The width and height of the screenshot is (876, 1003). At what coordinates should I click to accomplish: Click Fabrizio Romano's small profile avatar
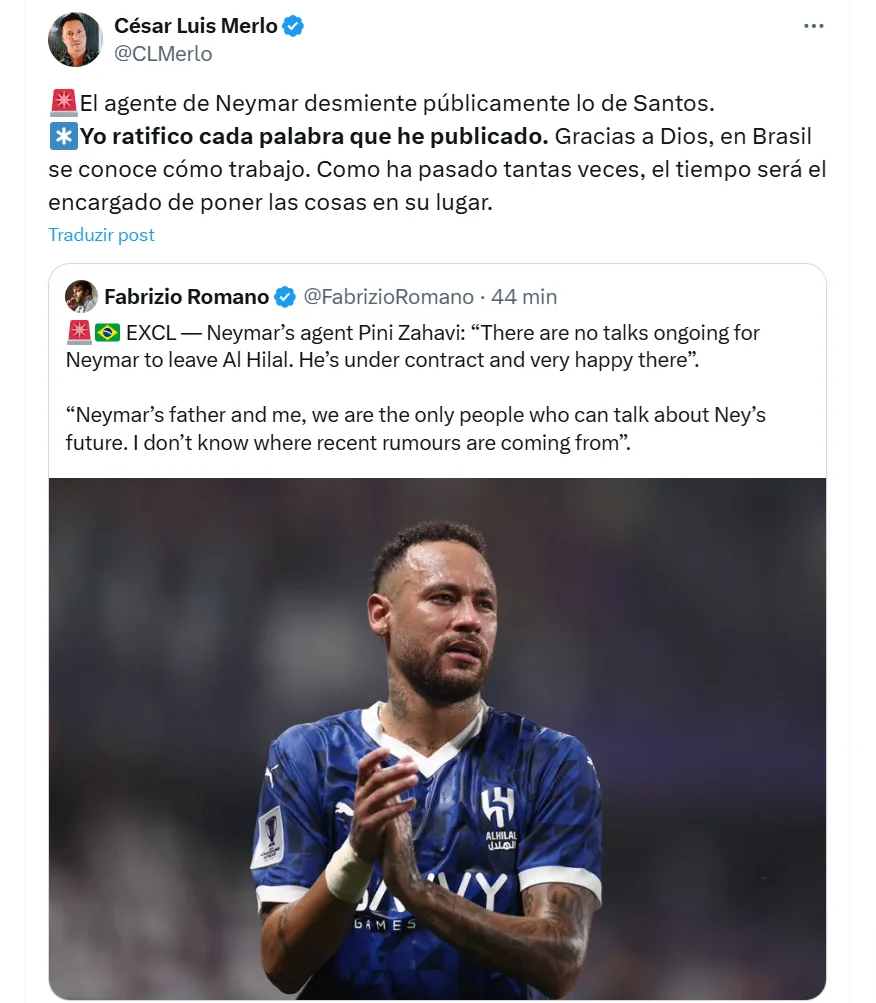click(x=81, y=297)
